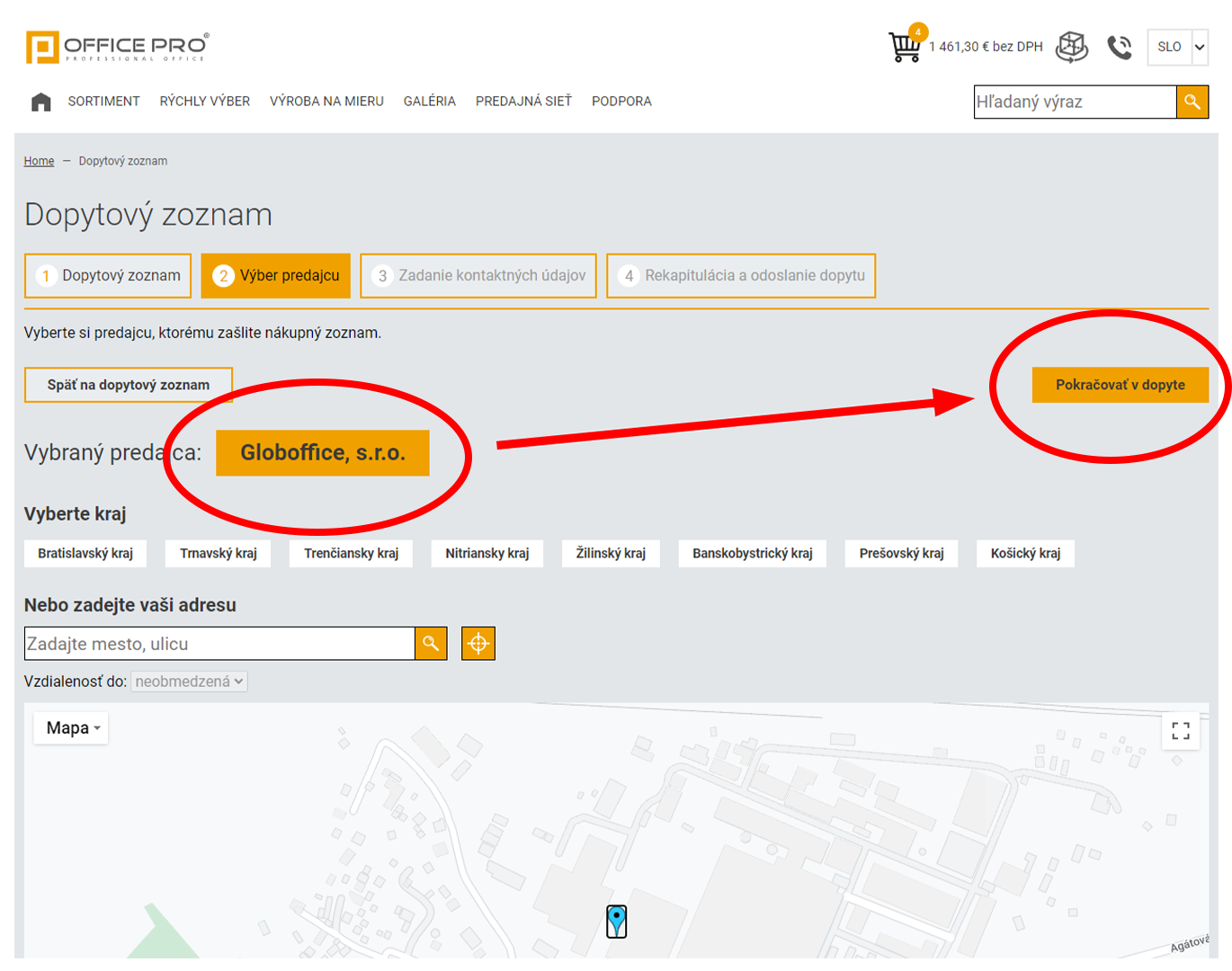The height and width of the screenshot is (971, 1232).
Task: Choose Nitriansky kraj region
Action: tap(487, 554)
